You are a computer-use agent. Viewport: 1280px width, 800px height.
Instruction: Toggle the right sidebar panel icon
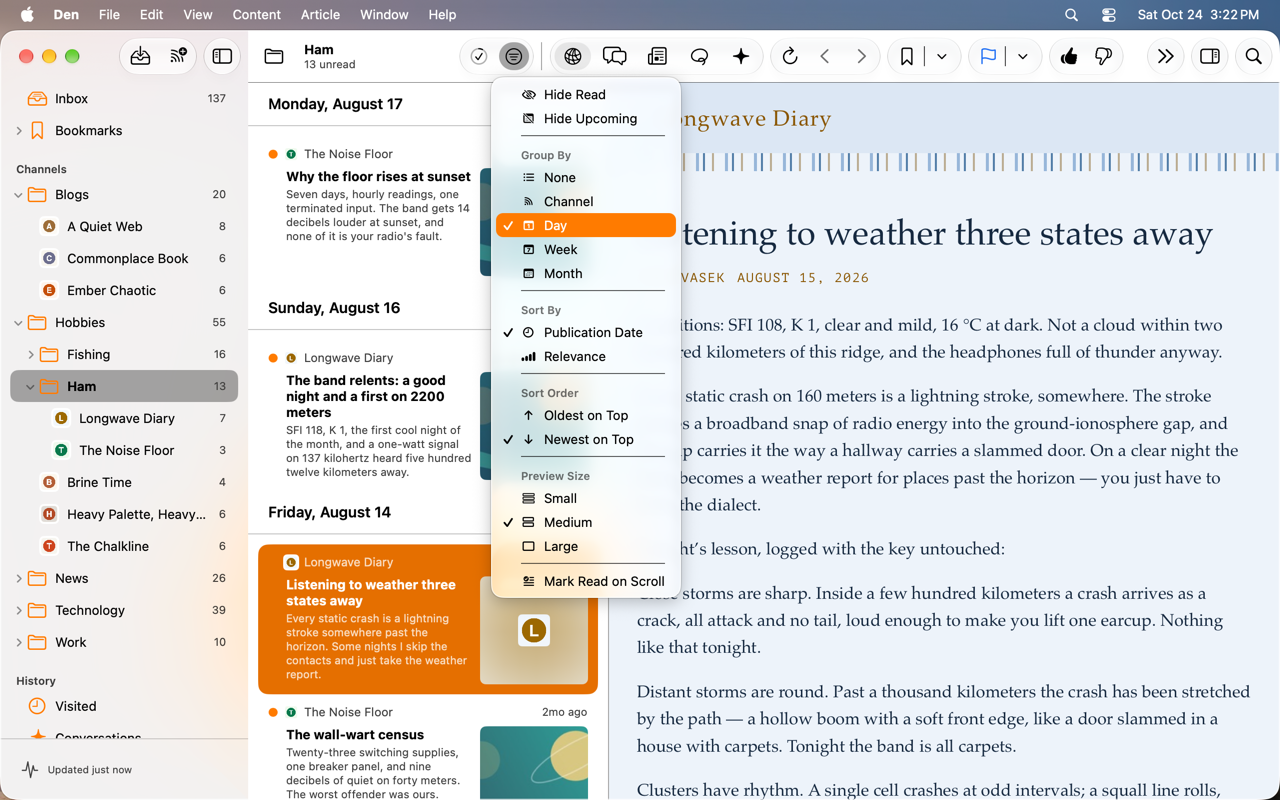[1210, 57]
